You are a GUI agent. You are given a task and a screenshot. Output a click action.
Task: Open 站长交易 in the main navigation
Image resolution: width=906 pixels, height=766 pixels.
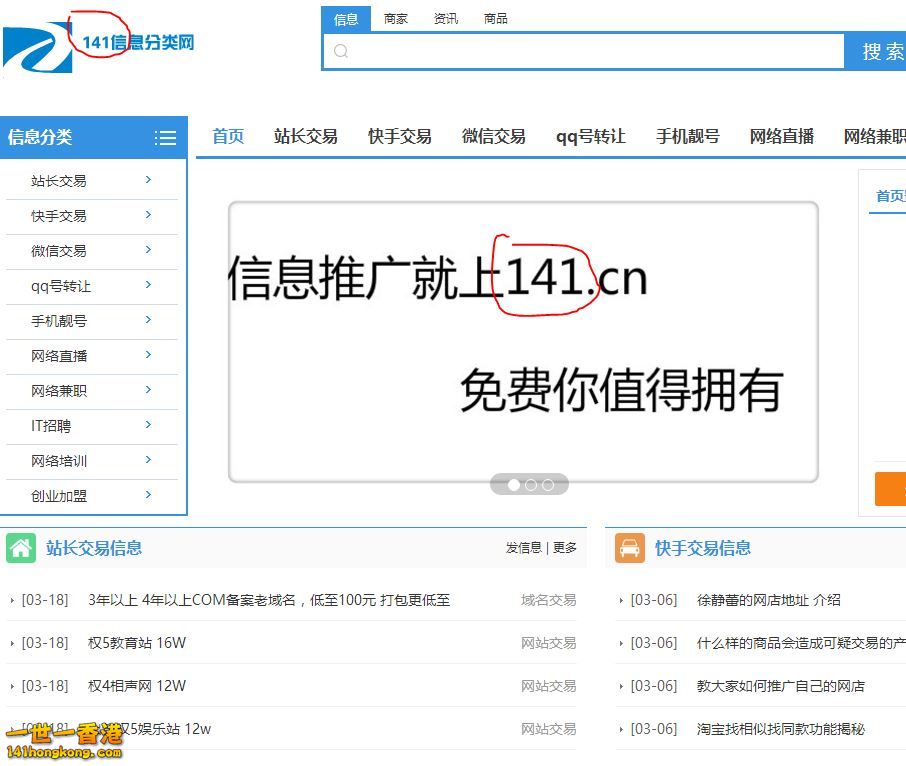coord(306,136)
